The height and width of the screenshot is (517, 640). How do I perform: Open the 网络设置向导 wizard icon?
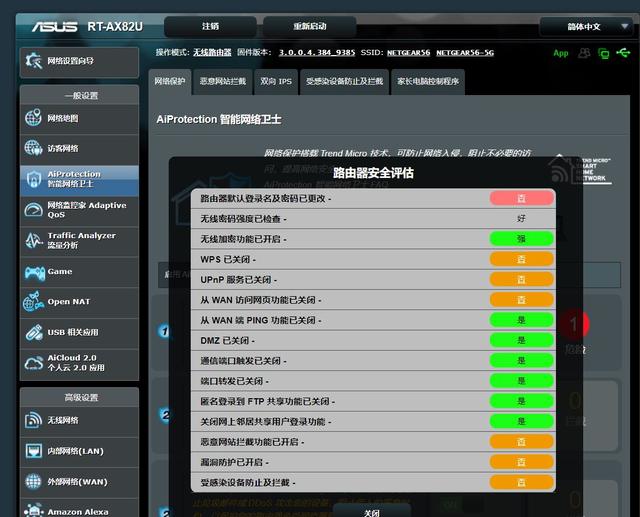pyautogui.click(x=33, y=61)
